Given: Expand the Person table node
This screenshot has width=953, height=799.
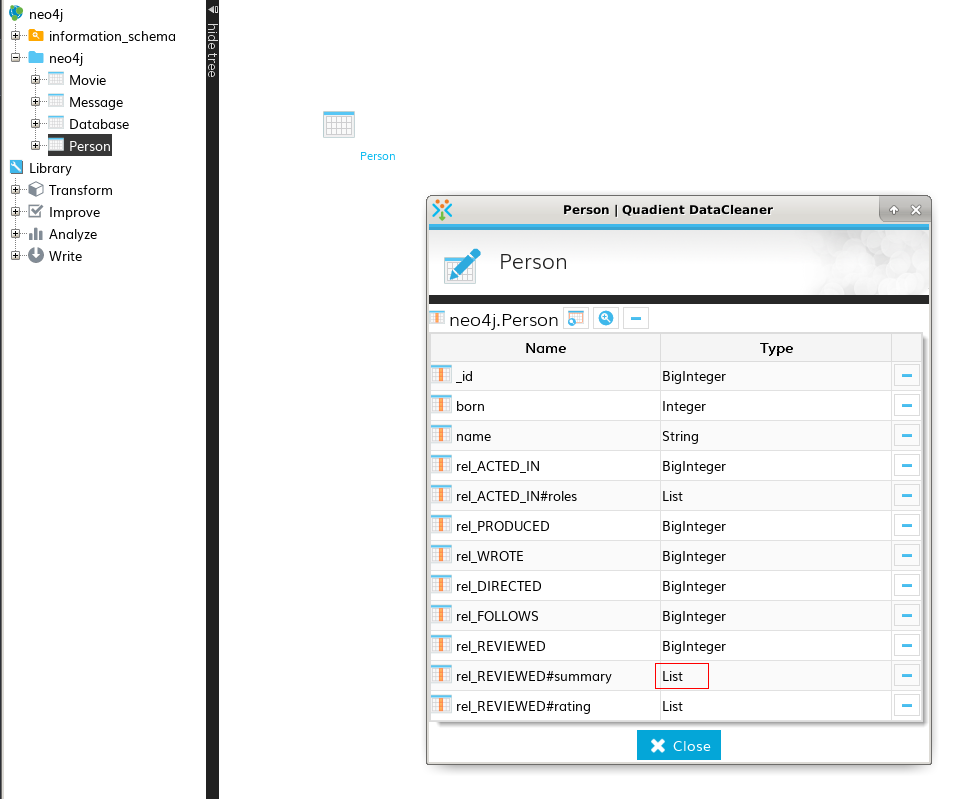Looking at the screenshot, I should (35, 145).
